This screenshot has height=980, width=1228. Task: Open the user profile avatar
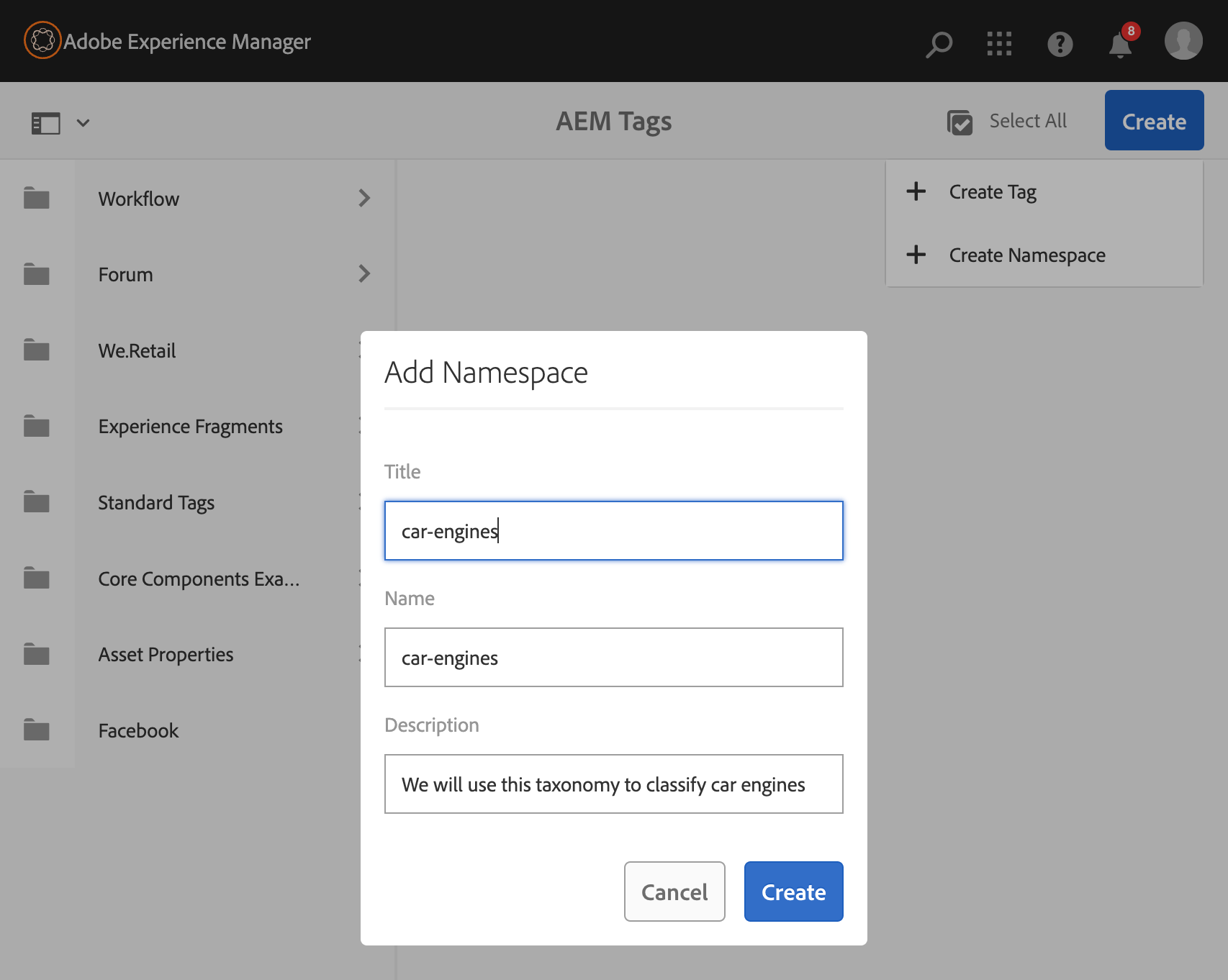(1183, 41)
